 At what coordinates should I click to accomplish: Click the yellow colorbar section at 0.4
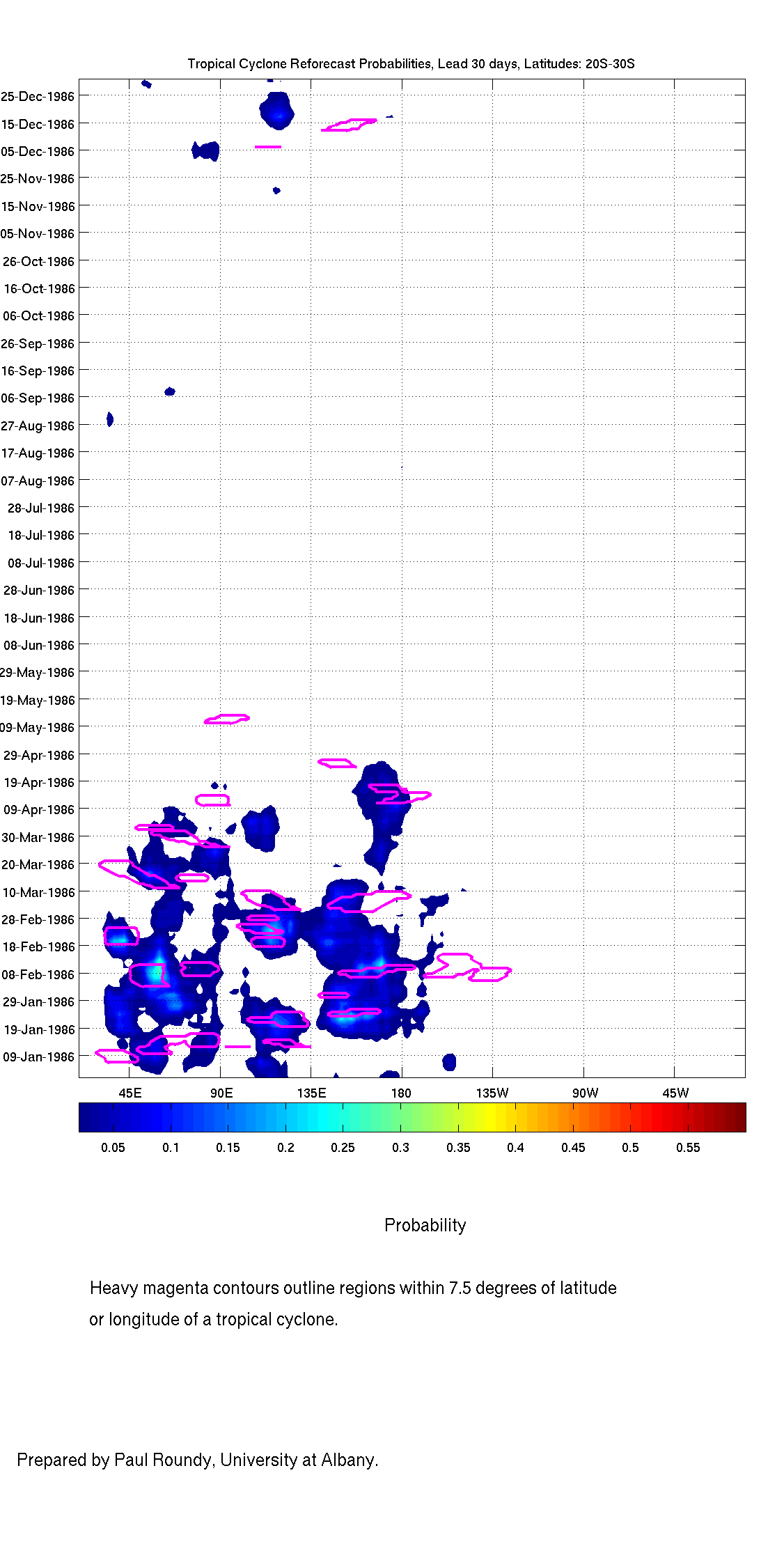(515, 1117)
